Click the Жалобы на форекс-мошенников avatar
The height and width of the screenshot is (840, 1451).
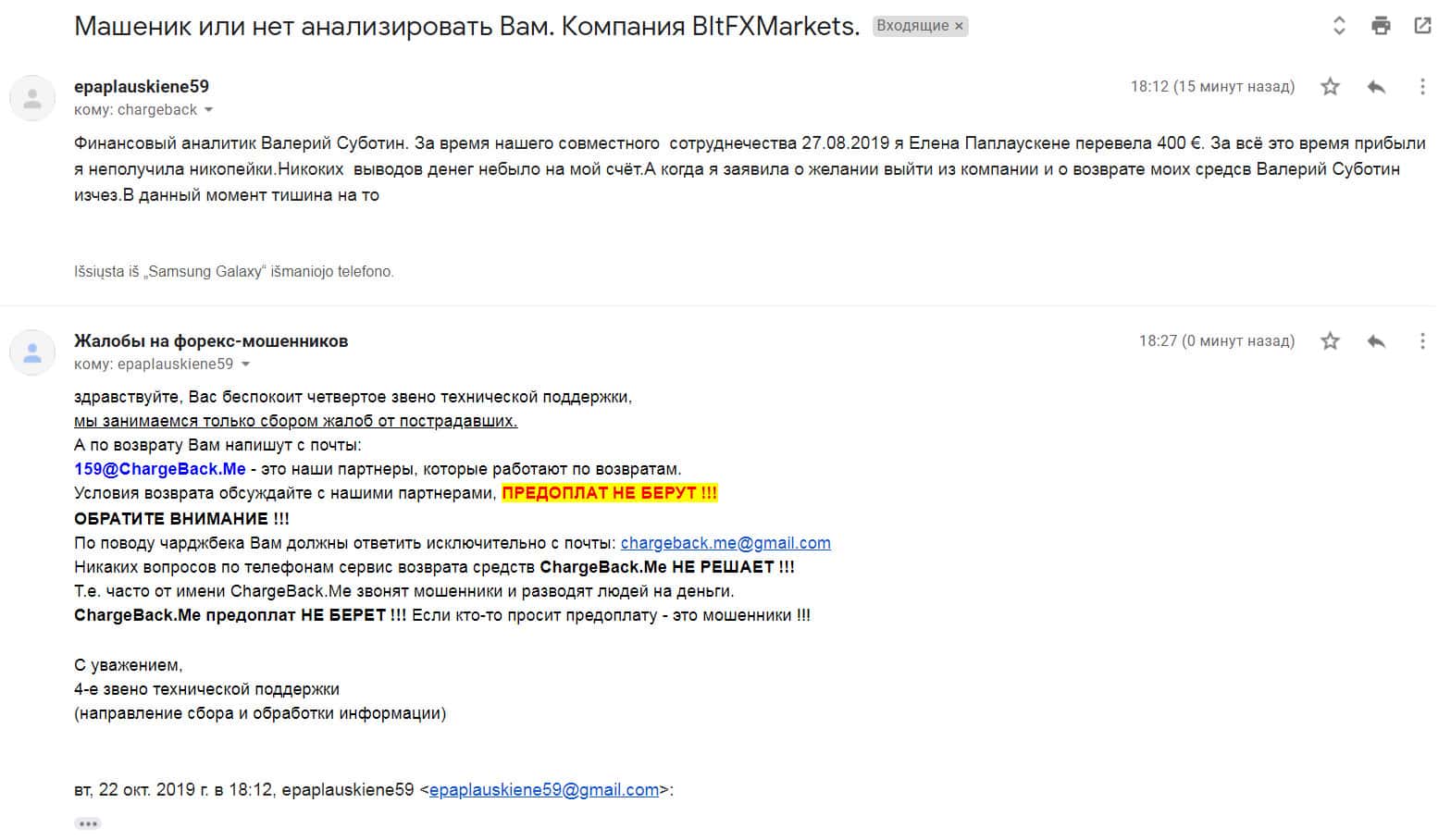(x=32, y=352)
